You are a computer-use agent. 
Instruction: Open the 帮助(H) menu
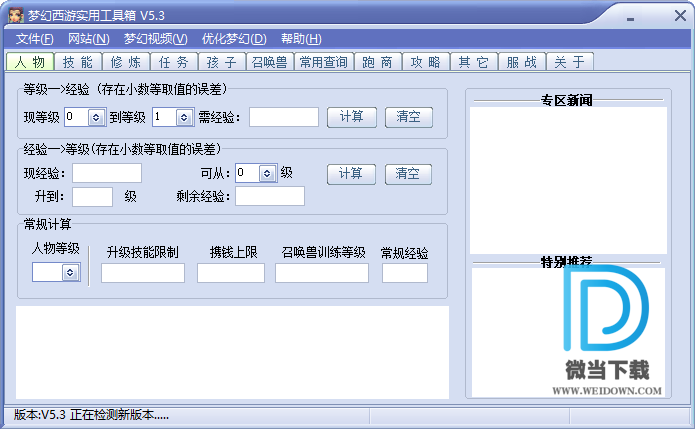301,39
